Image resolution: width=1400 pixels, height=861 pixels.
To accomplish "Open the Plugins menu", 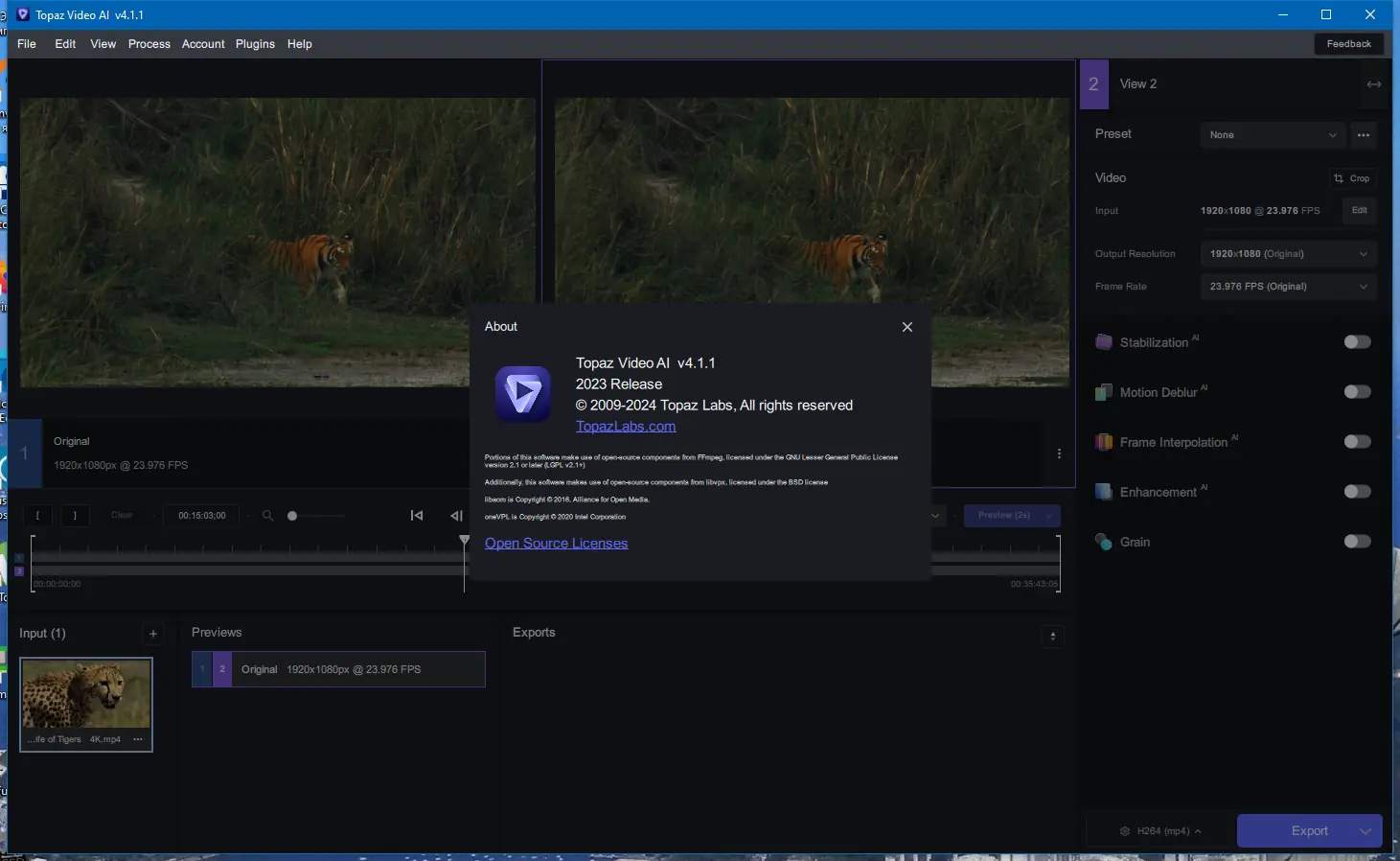I will 255,44.
